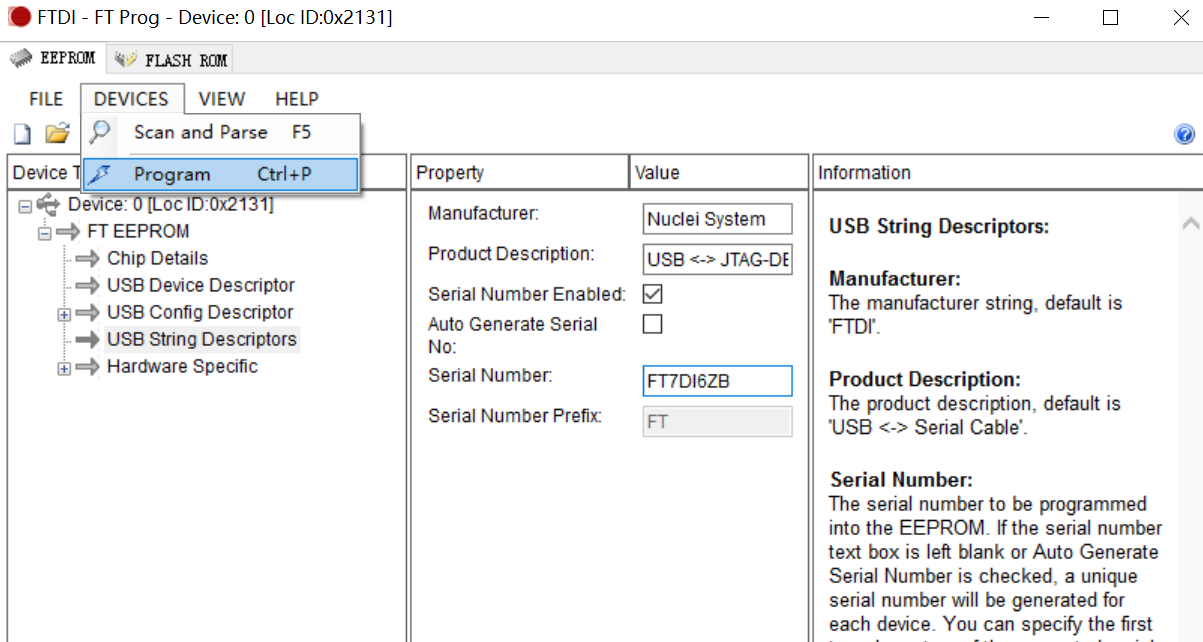The width and height of the screenshot is (1203, 642).
Task: Click the Manufacturer field with Nuclei System
Action: click(x=717, y=219)
